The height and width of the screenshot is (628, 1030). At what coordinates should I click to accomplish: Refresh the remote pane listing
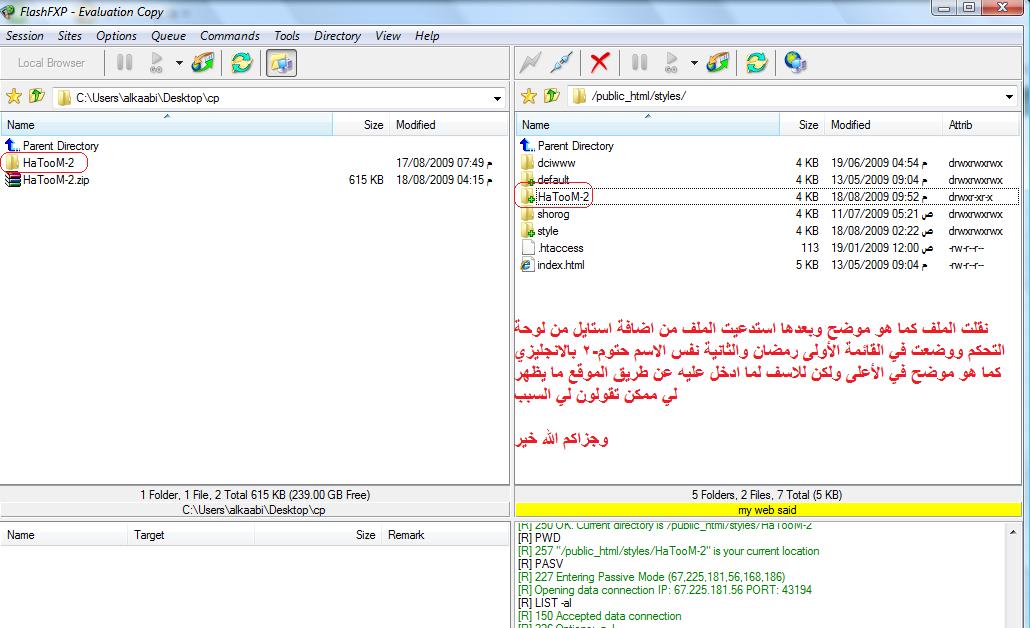(757, 63)
